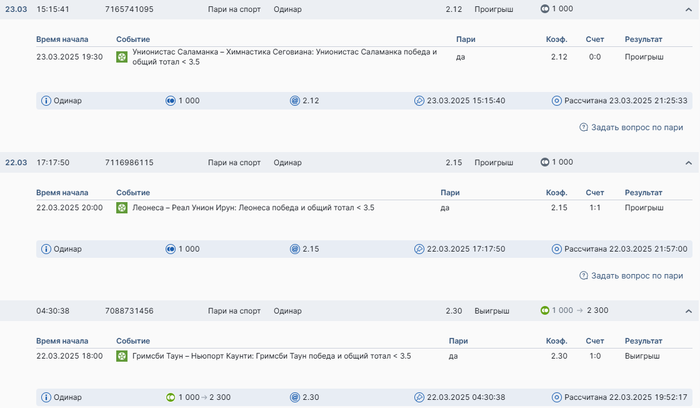Click football icon beside Унионистас Саламанка event
Viewport: 700px width, 408px height.
point(122,56)
